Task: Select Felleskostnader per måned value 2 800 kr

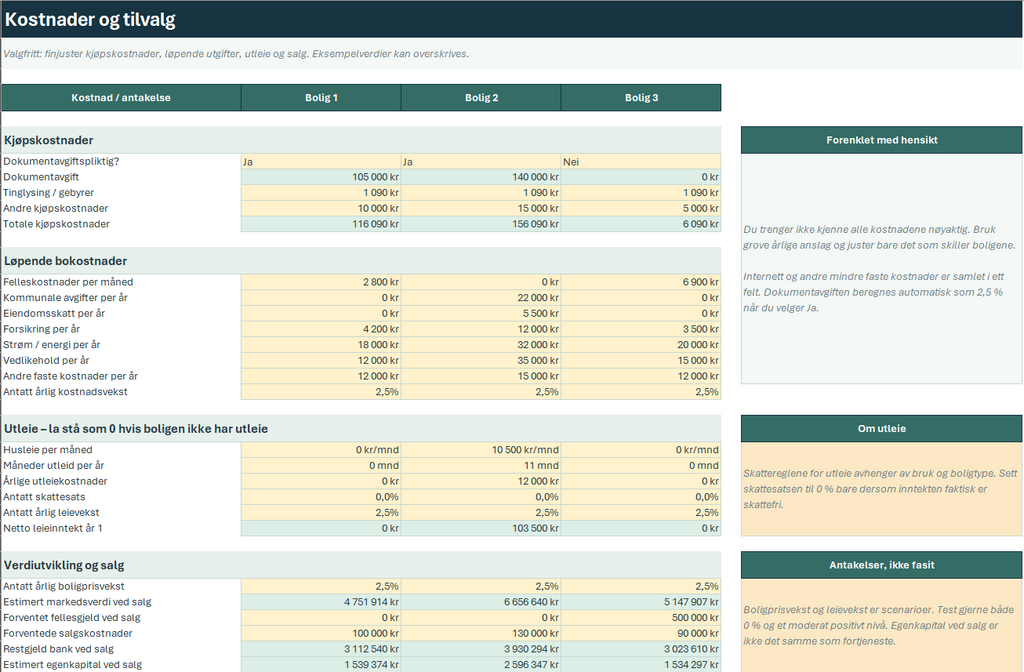Action: click(x=321, y=282)
